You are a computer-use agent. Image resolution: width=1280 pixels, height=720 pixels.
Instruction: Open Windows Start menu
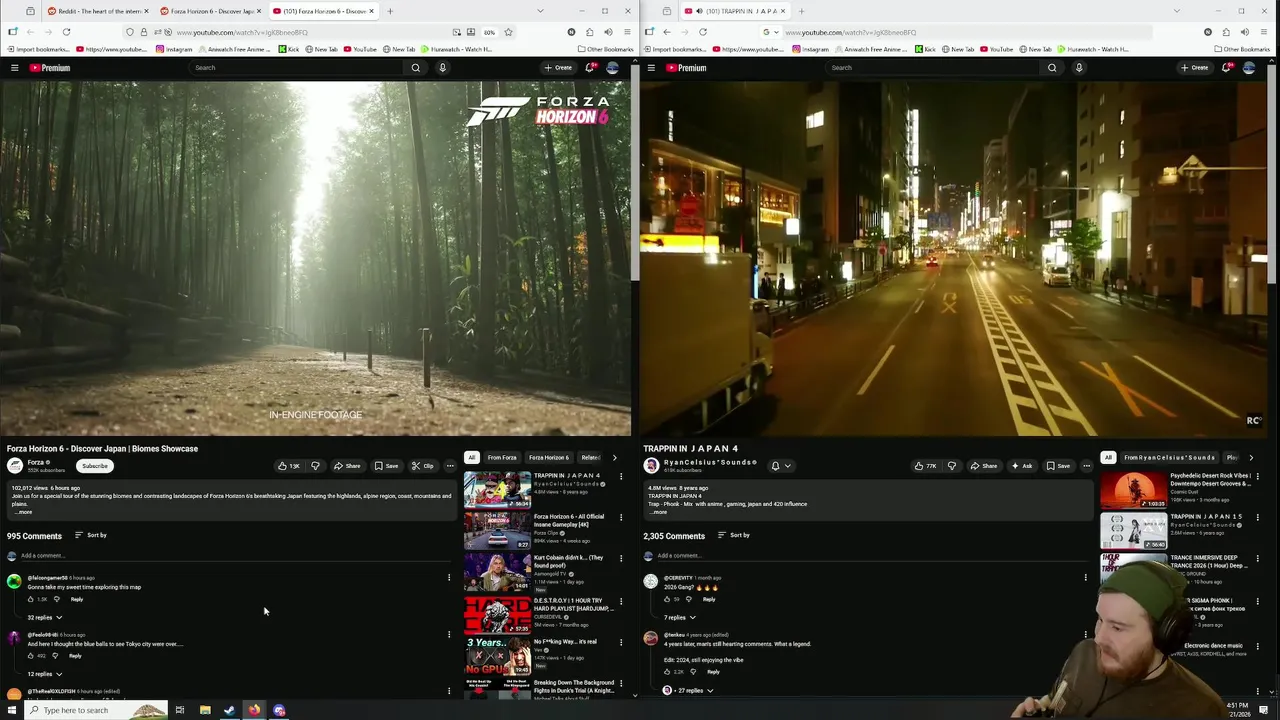(x=12, y=710)
